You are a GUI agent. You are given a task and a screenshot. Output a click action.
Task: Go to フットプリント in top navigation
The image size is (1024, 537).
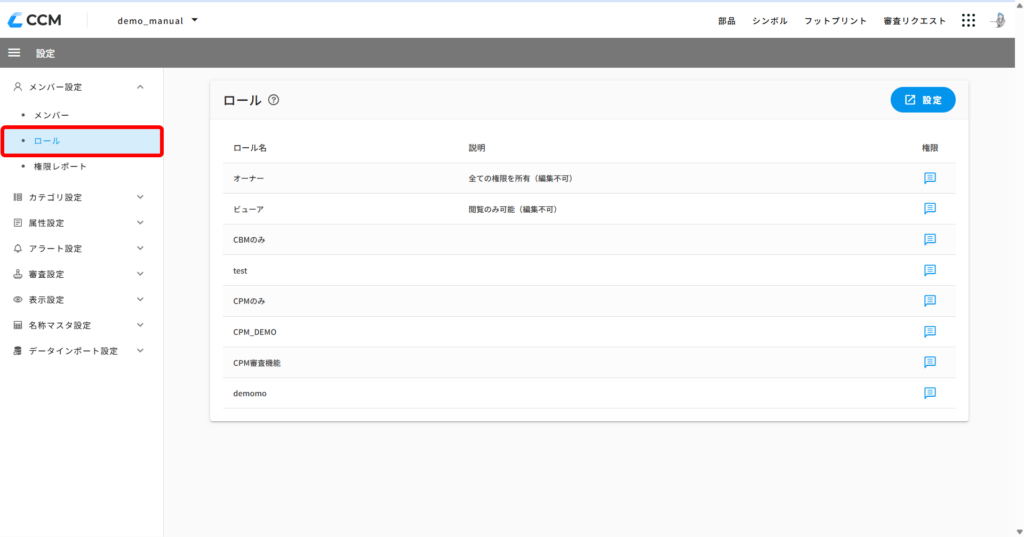(835, 21)
